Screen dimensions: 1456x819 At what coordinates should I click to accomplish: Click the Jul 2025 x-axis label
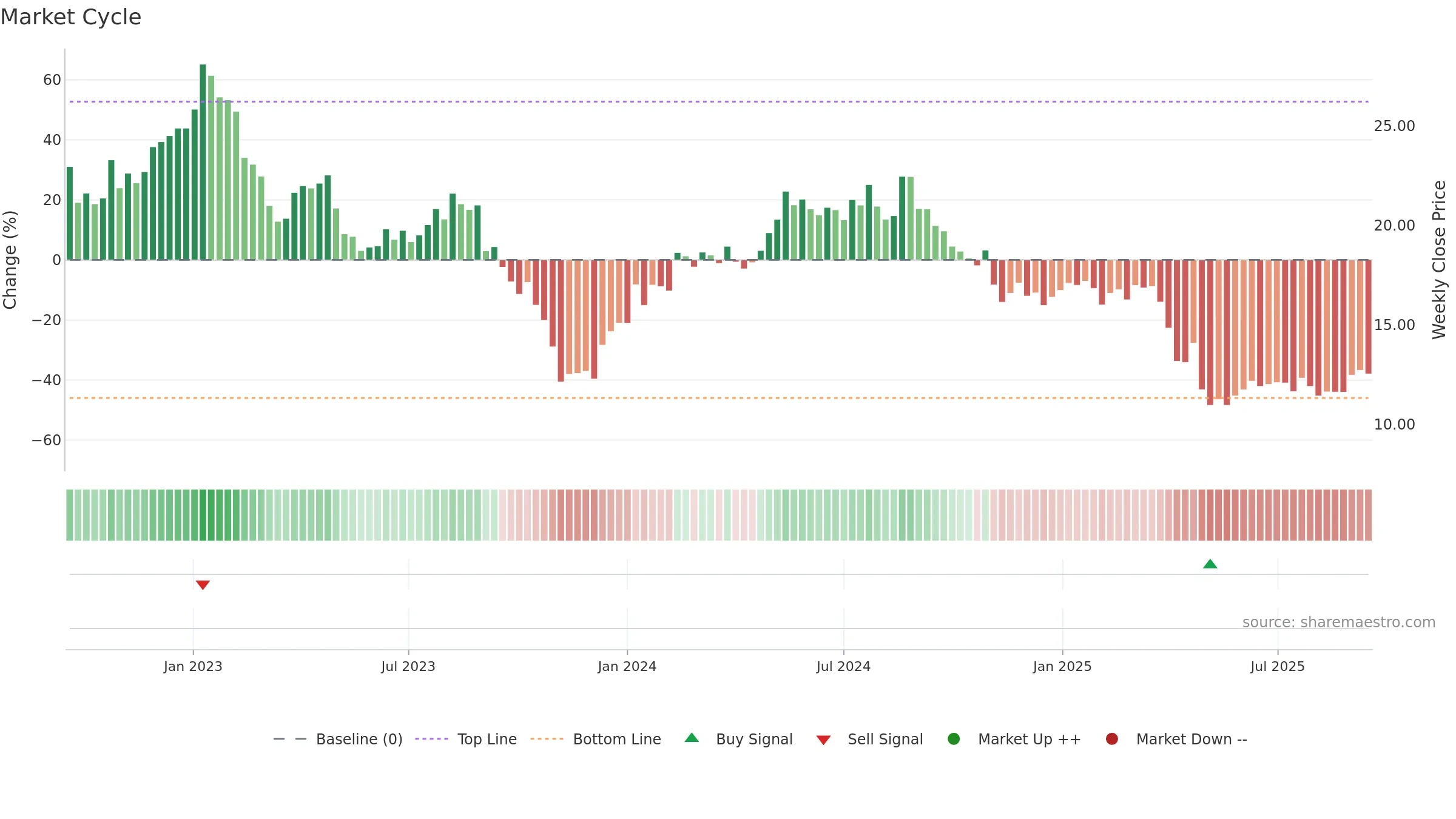tap(1278, 667)
